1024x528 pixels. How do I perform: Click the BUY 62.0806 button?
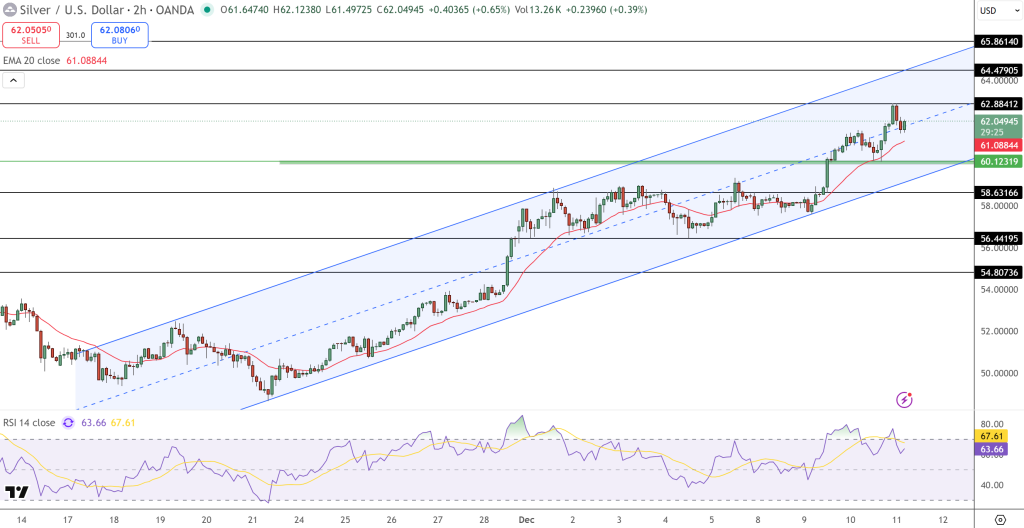120,35
